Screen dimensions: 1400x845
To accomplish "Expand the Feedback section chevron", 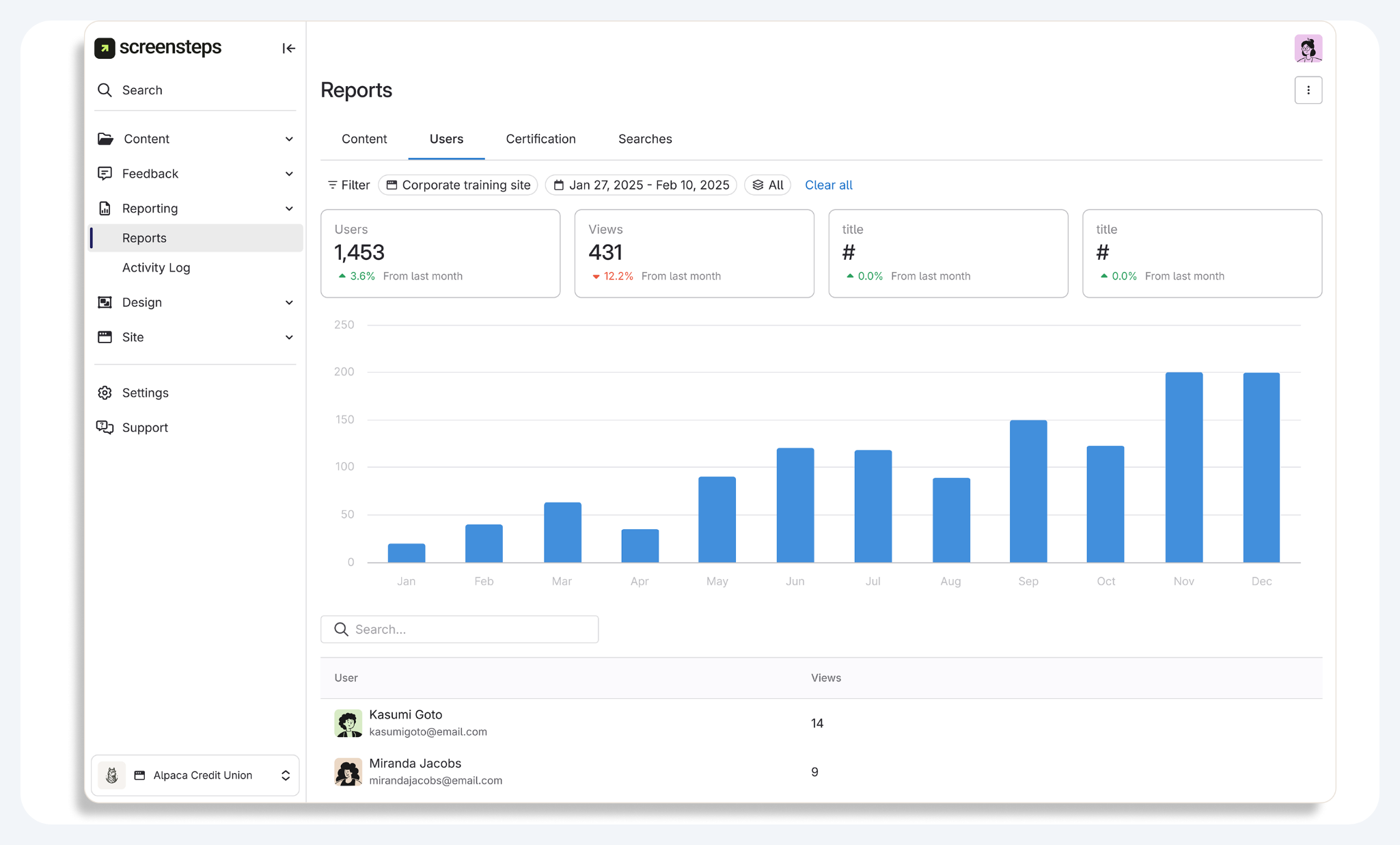I will [x=289, y=174].
